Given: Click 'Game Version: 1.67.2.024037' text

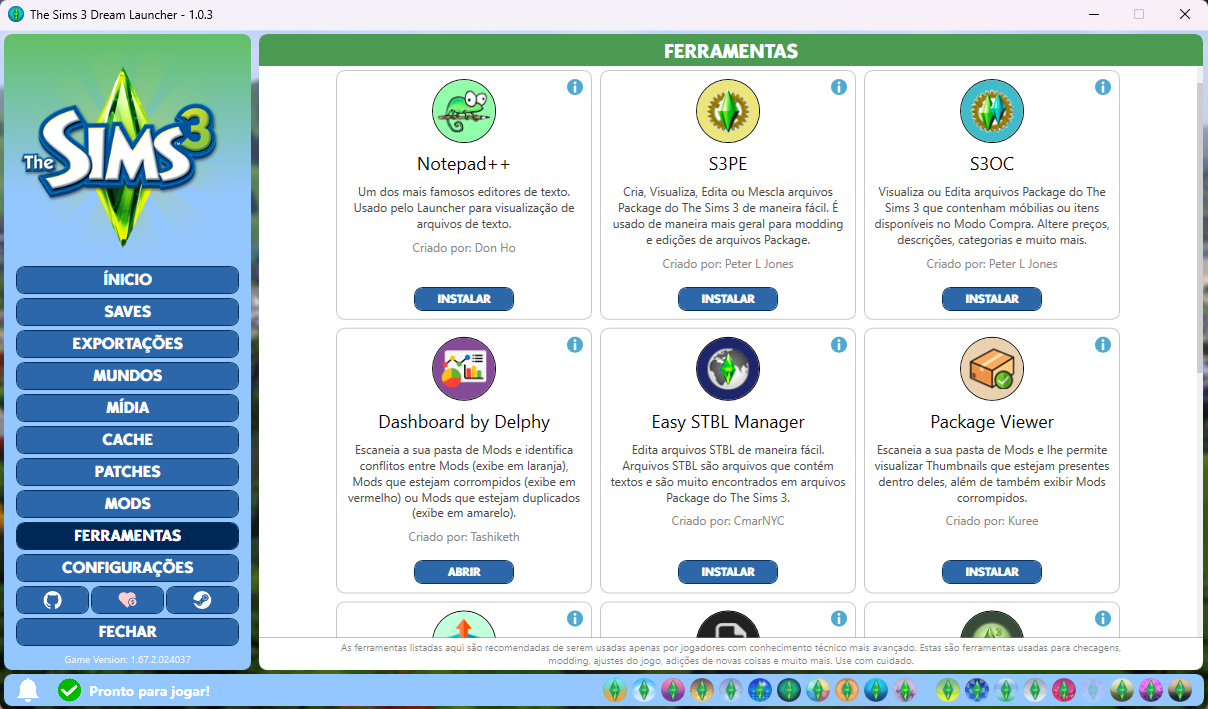Looking at the screenshot, I should [x=127, y=660].
